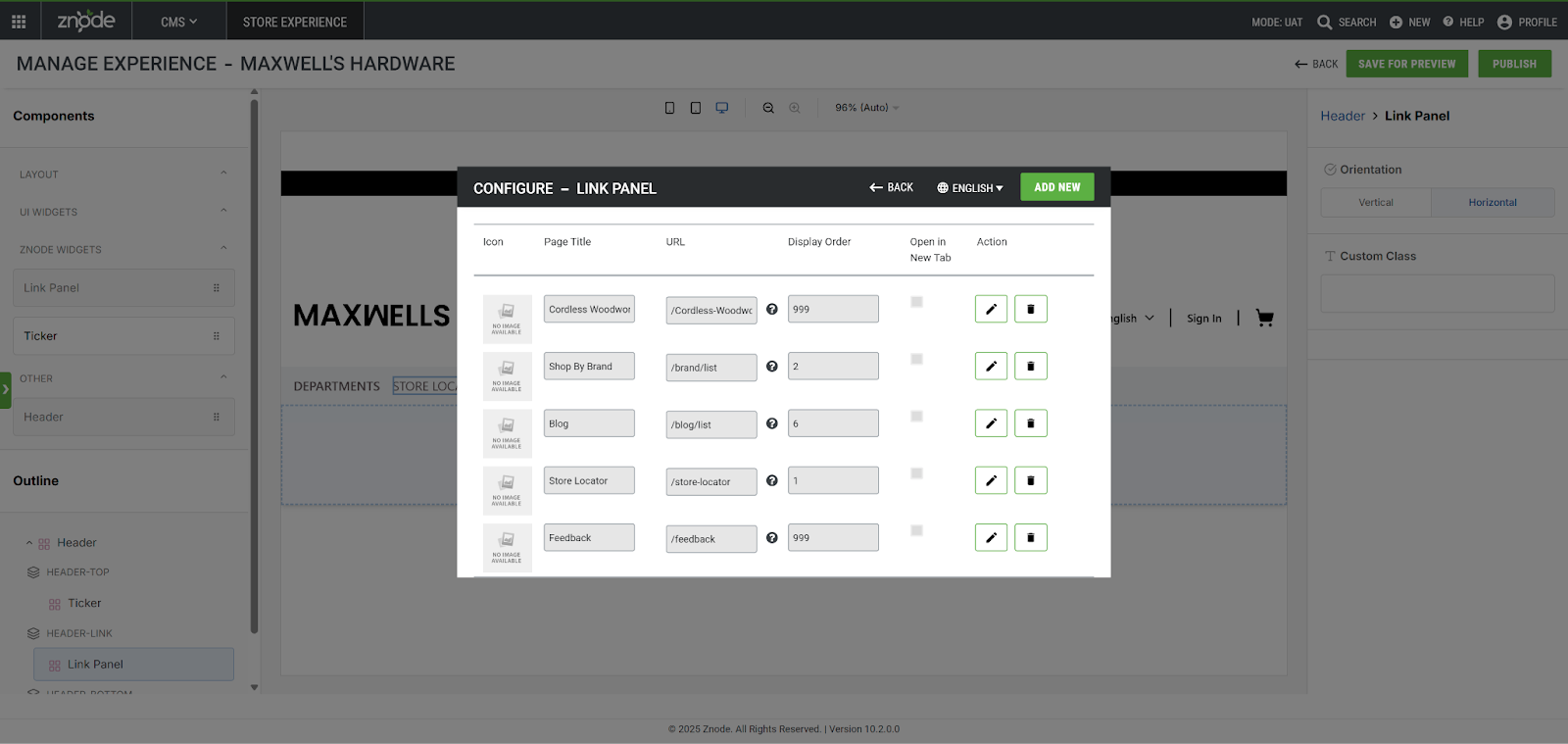The width and height of the screenshot is (1568, 744).
Task: Click Header breadcrumb in properties panel
Action: [1342, 116]
